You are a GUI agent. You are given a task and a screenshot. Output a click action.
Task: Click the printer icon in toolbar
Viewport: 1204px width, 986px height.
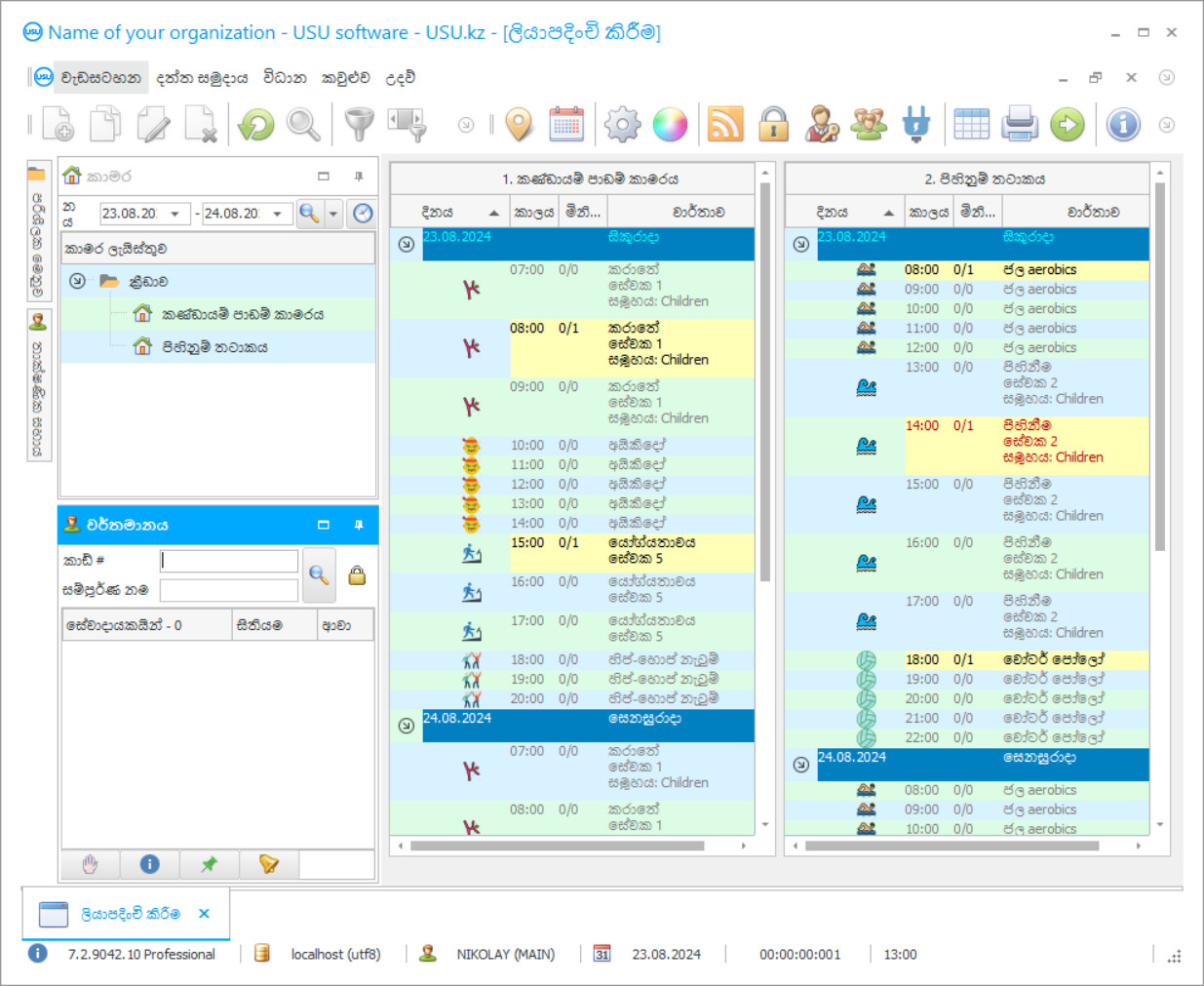[1019, 125]
